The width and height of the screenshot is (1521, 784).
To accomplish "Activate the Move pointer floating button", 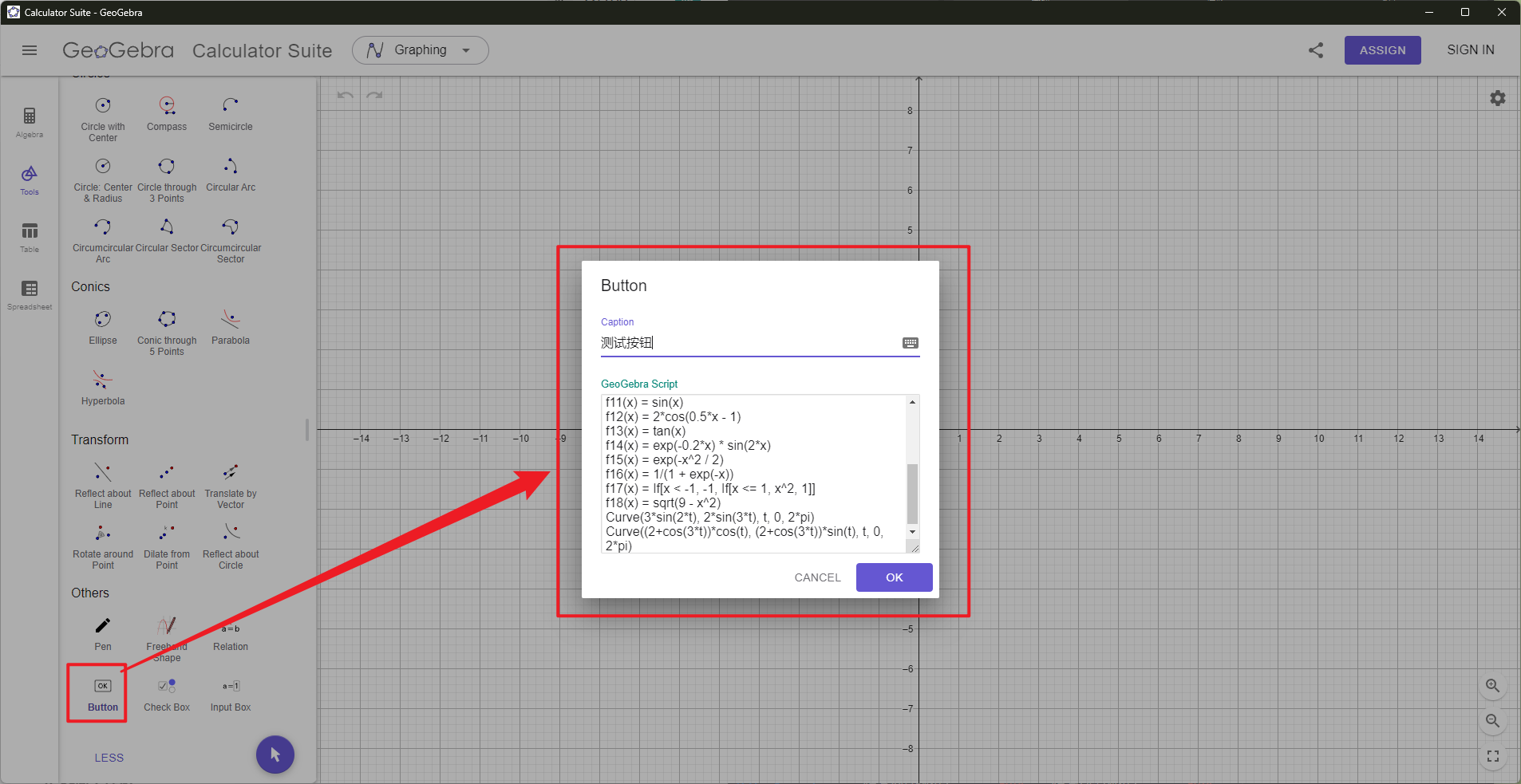I will pyautogui.click(x=275, y=754).
